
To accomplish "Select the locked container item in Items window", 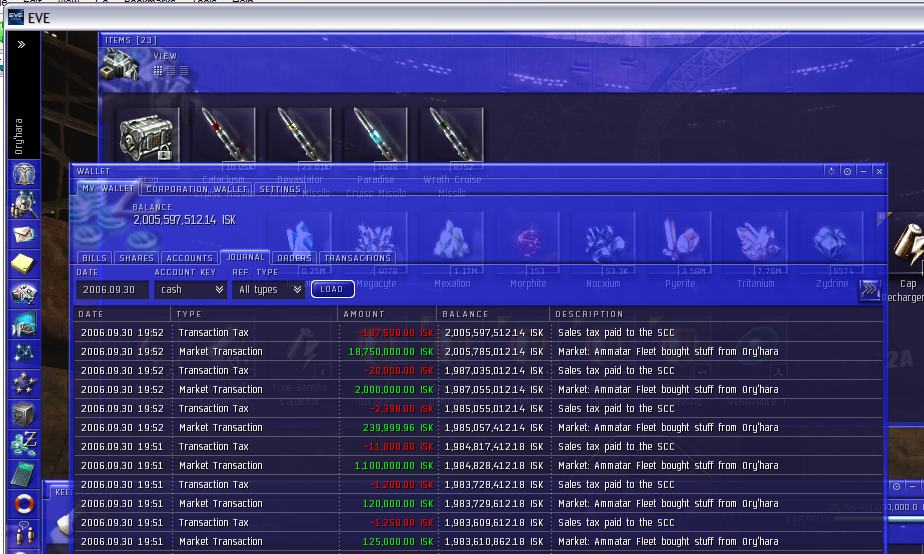I will (147, 136).
